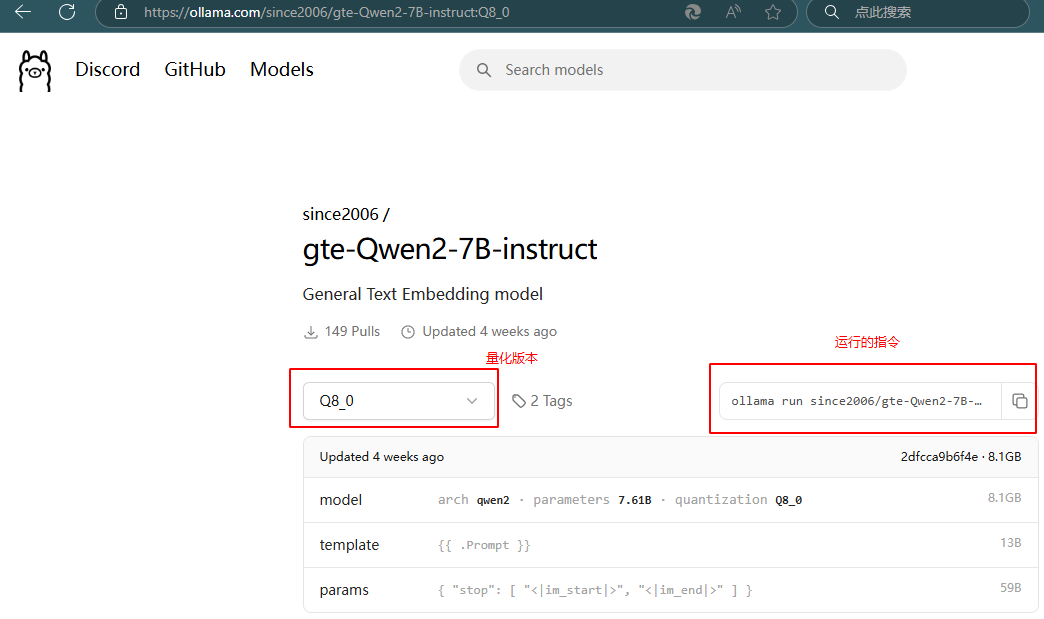Click the 149 Pulls count

click(x=352, y=331)
